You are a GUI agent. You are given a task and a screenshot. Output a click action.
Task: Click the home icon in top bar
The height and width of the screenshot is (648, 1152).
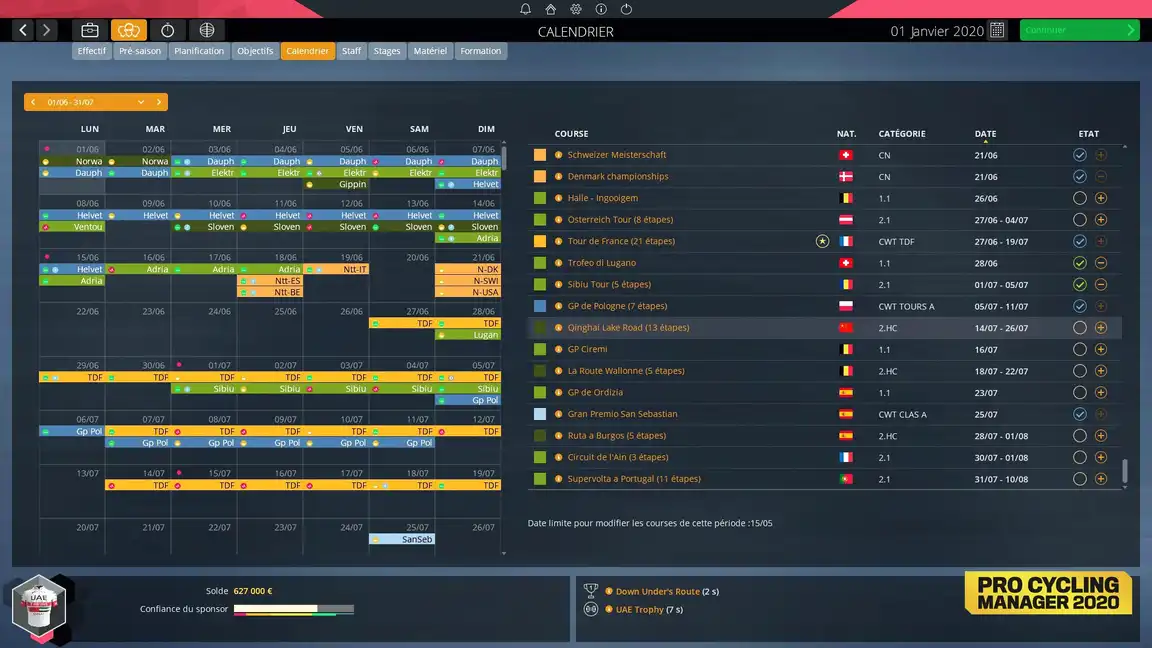click(551, 9)
